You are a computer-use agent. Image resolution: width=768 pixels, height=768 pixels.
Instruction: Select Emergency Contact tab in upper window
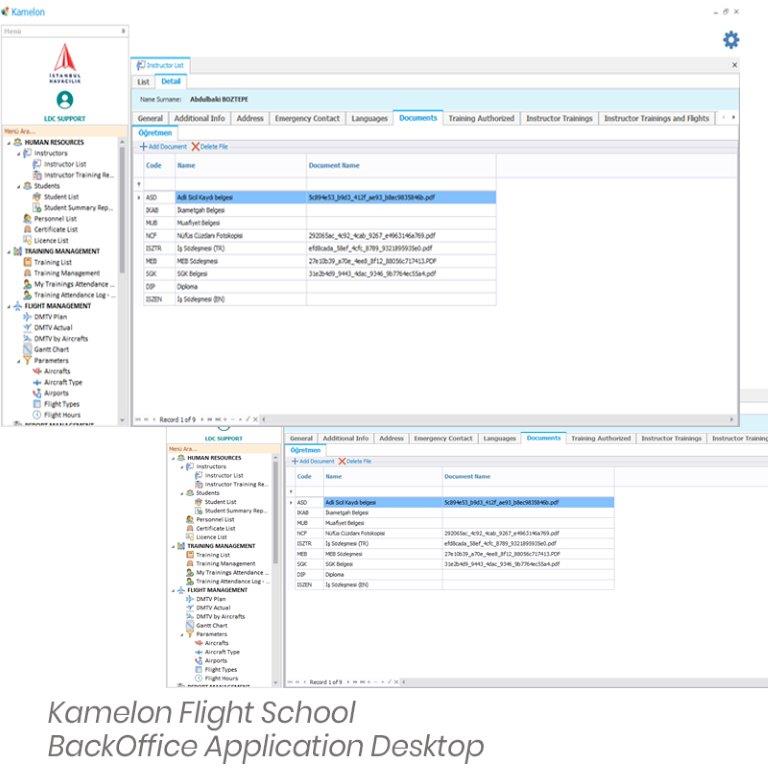coord(307,119)
